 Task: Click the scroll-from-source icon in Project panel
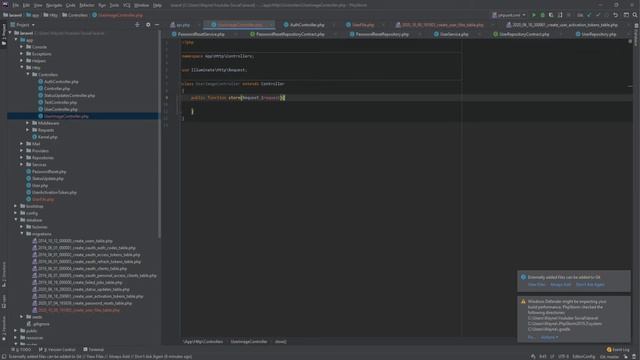click(x=137, y=25)
